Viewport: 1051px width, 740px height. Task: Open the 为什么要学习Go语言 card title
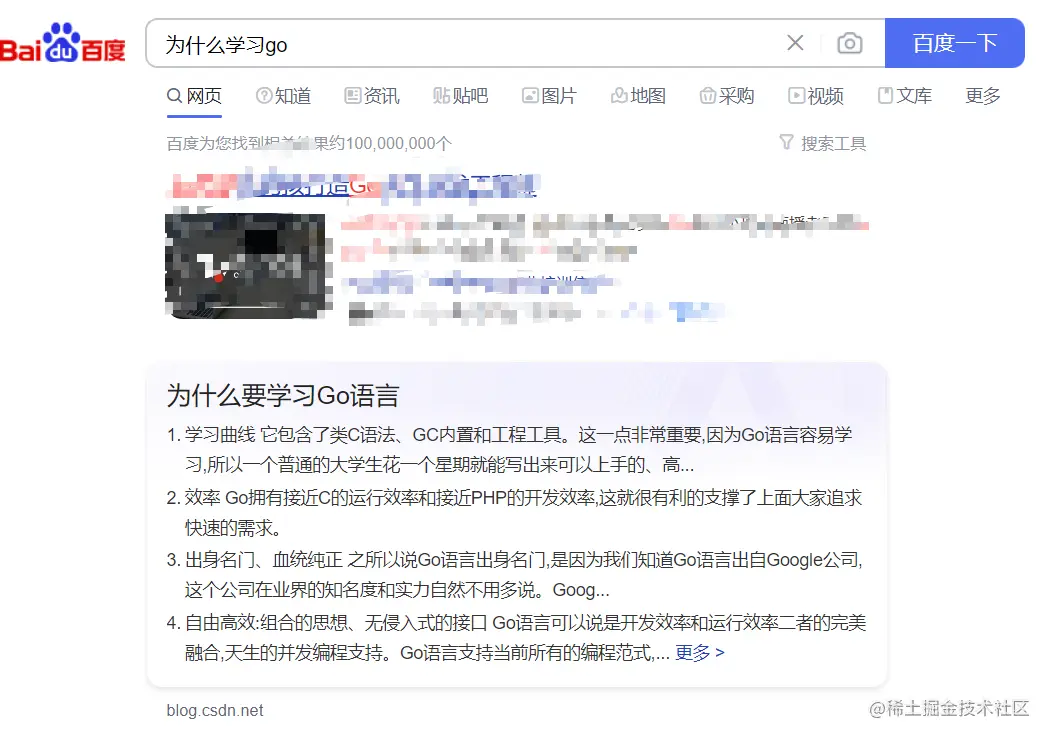[x=282, y=395]
